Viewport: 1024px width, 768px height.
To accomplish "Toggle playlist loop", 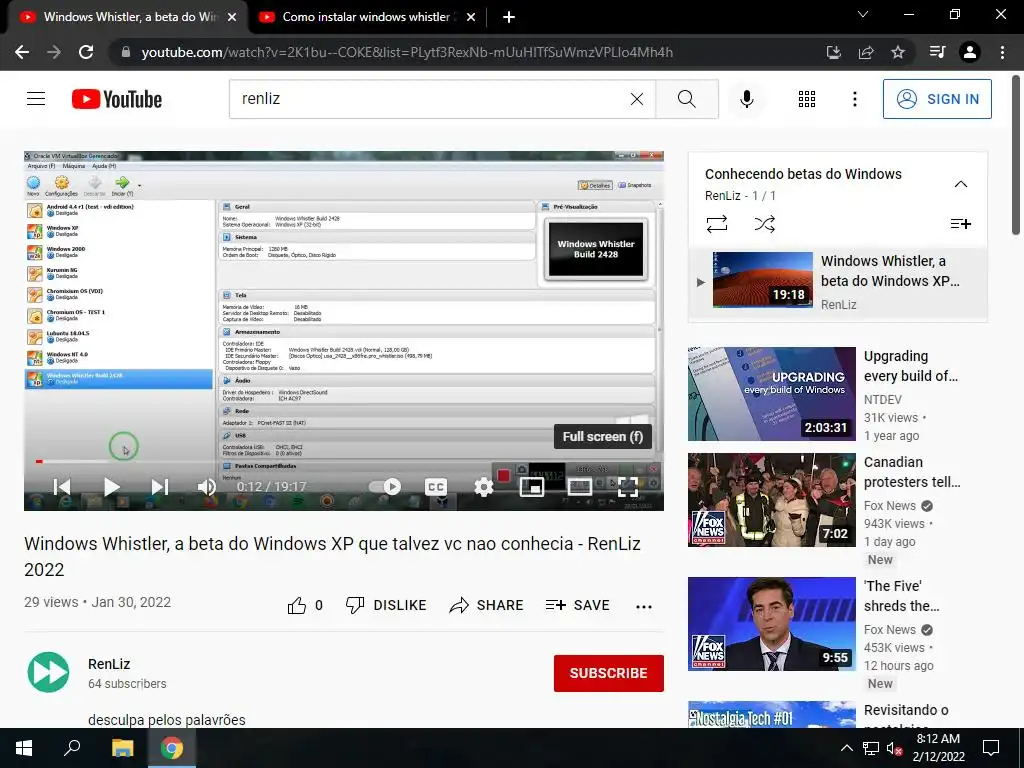I will point(716,224).
